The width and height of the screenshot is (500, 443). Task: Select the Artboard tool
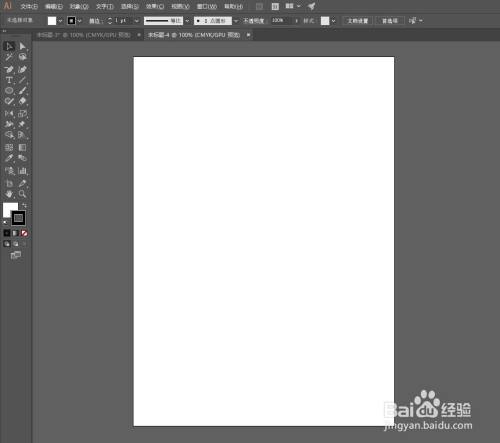[x=9, y=183]
